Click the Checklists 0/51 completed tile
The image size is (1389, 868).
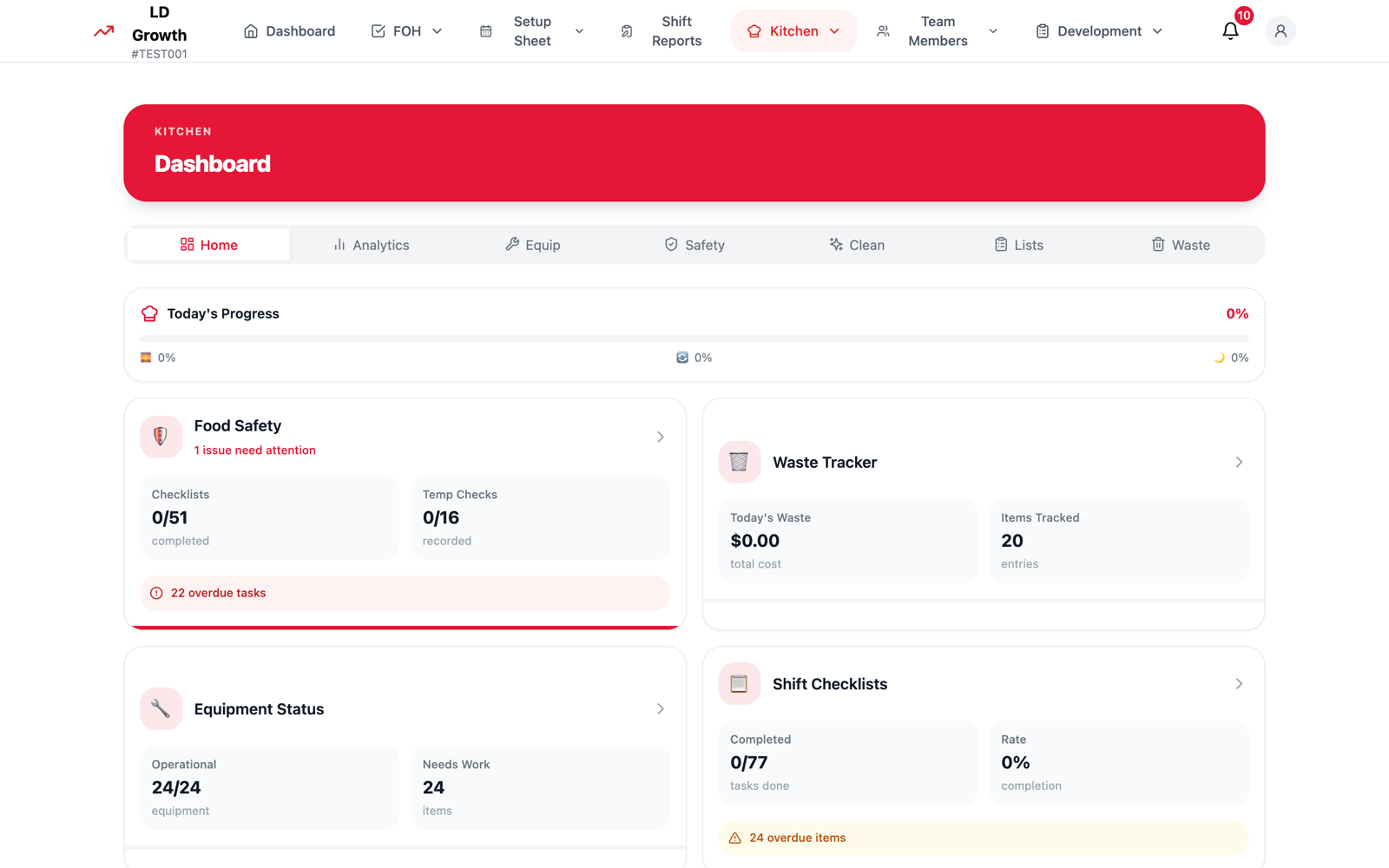tap(269, 517)
